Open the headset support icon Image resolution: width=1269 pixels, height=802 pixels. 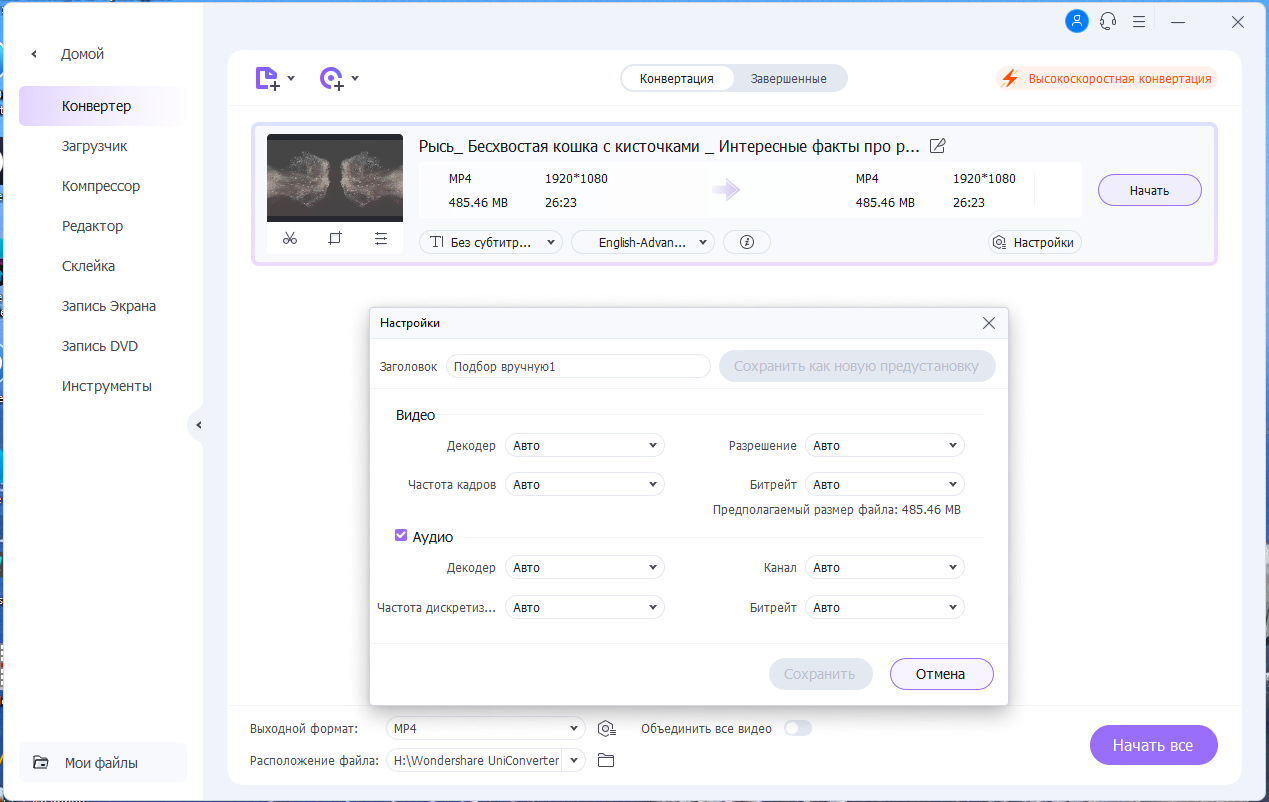(1107, 21)
